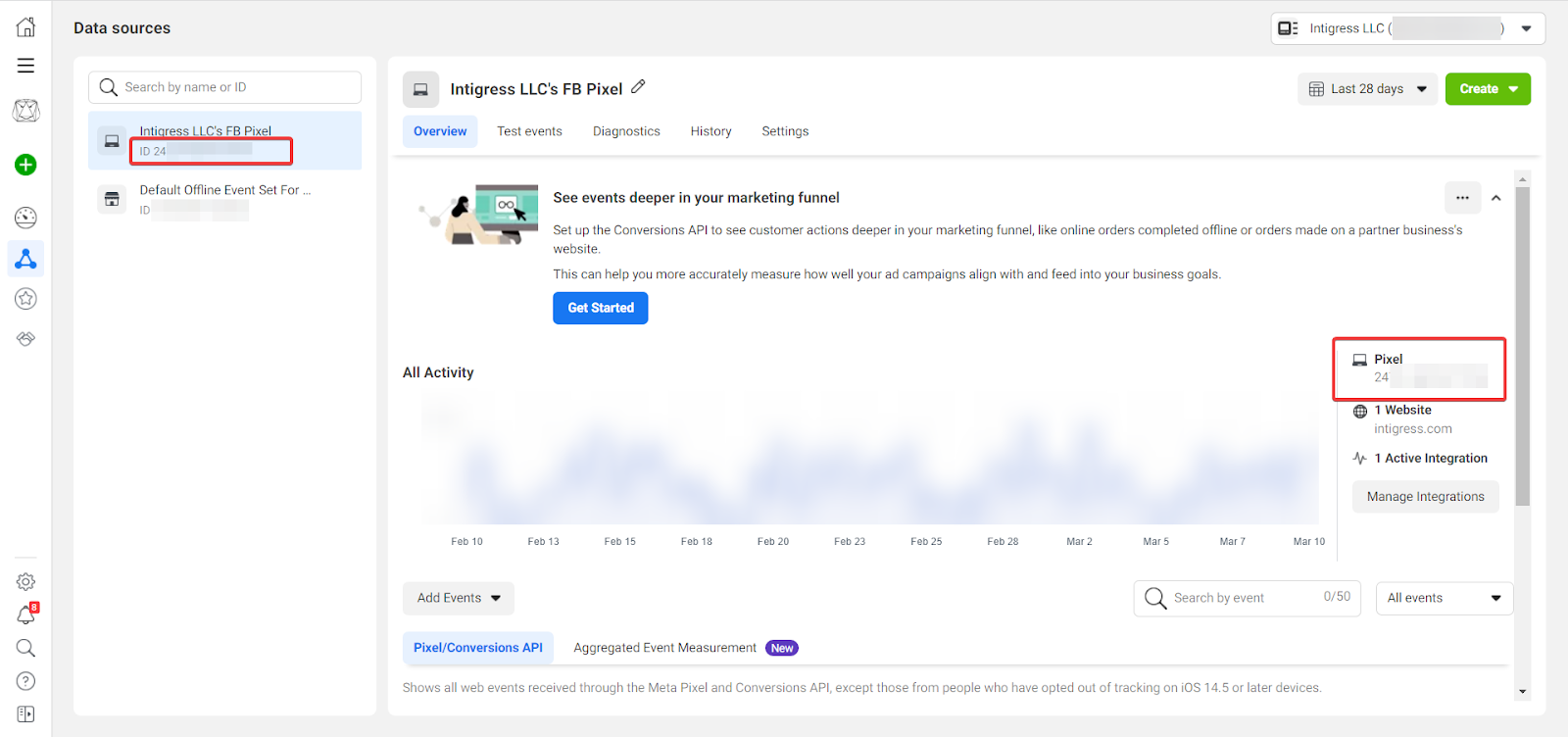Click the search magnifier icon in sidebar

26,648
